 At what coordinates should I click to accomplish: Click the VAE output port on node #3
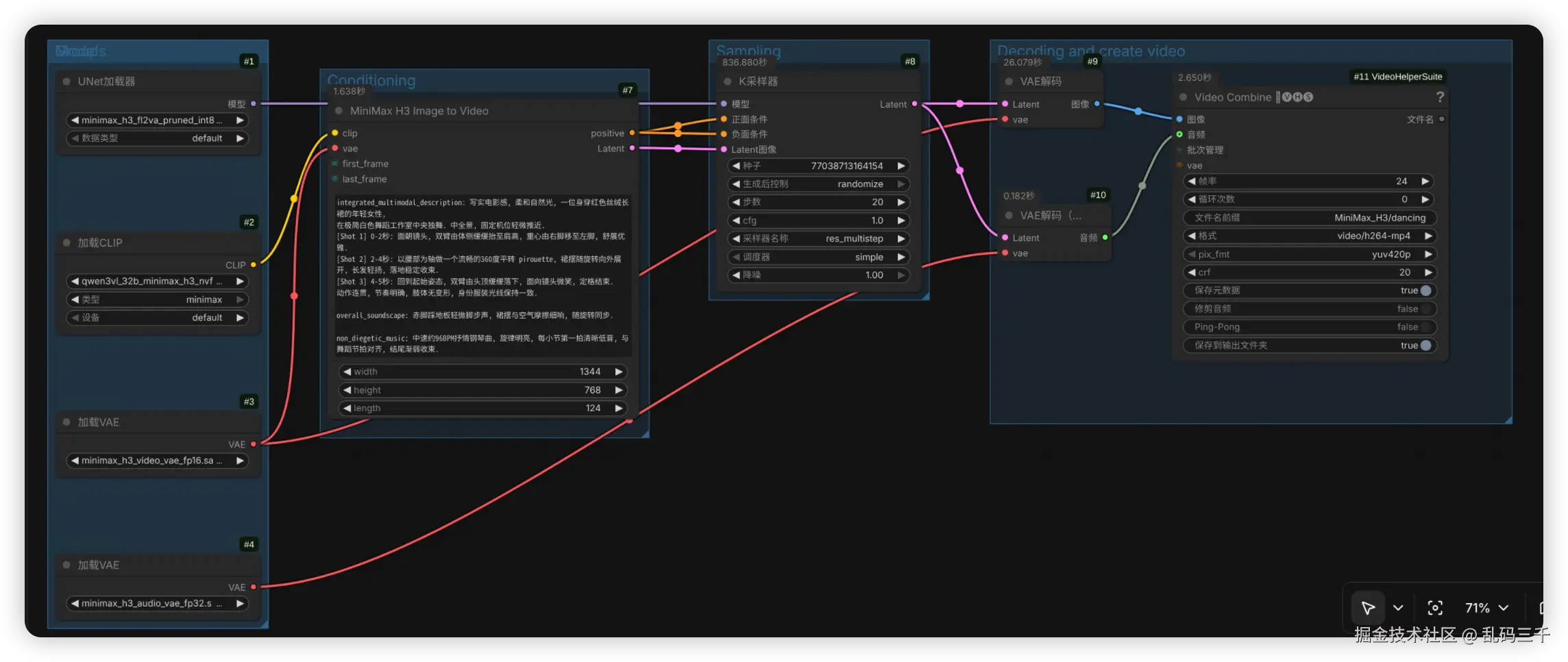tap(254, 444)
